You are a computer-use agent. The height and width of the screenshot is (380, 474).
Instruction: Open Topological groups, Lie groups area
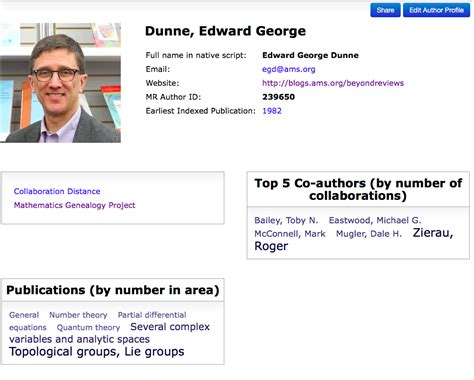[97, 352]
